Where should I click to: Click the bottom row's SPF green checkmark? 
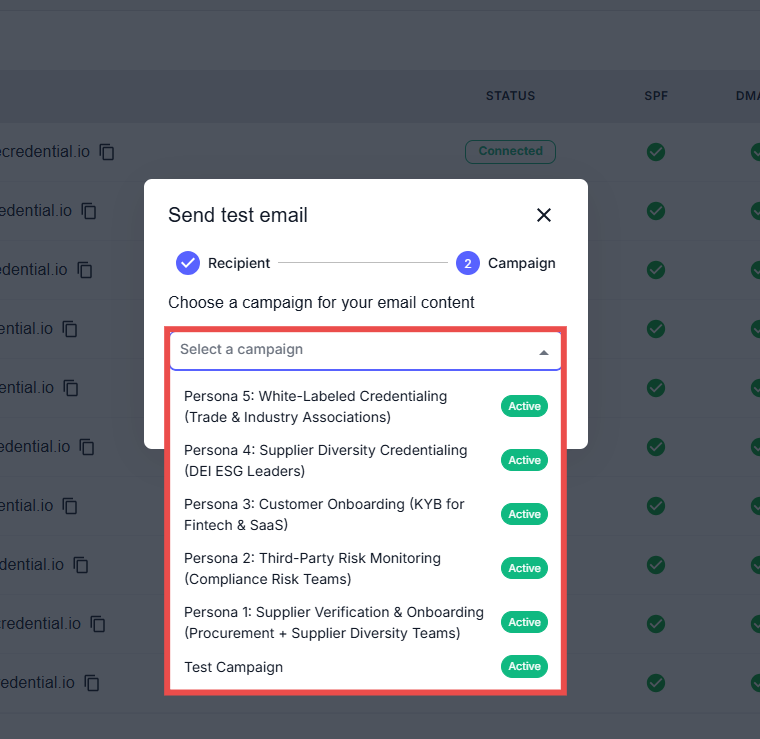656,683
